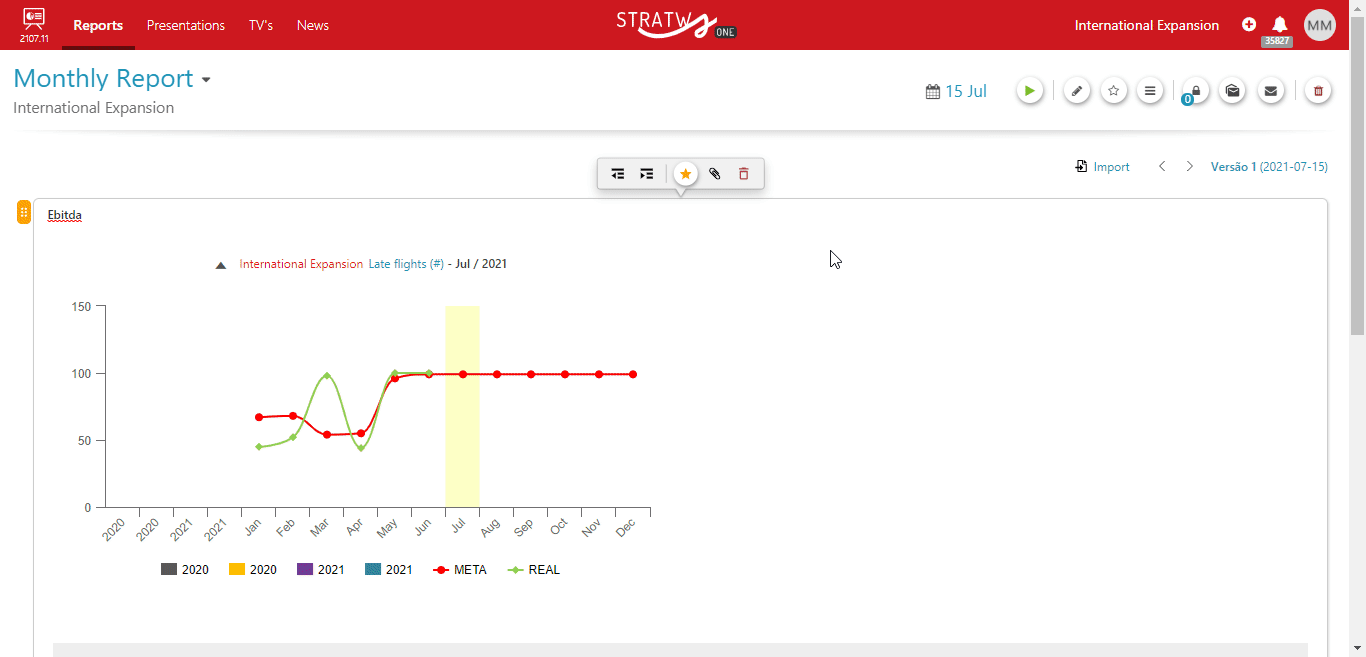Open the notifications bell icon
Image resolution: width=1366 pixels, height=657 pixels.
[x=1279, y=24]
